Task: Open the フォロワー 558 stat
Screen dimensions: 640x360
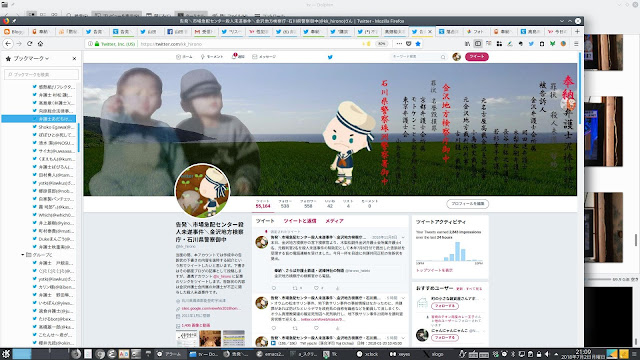Action: 308,204
